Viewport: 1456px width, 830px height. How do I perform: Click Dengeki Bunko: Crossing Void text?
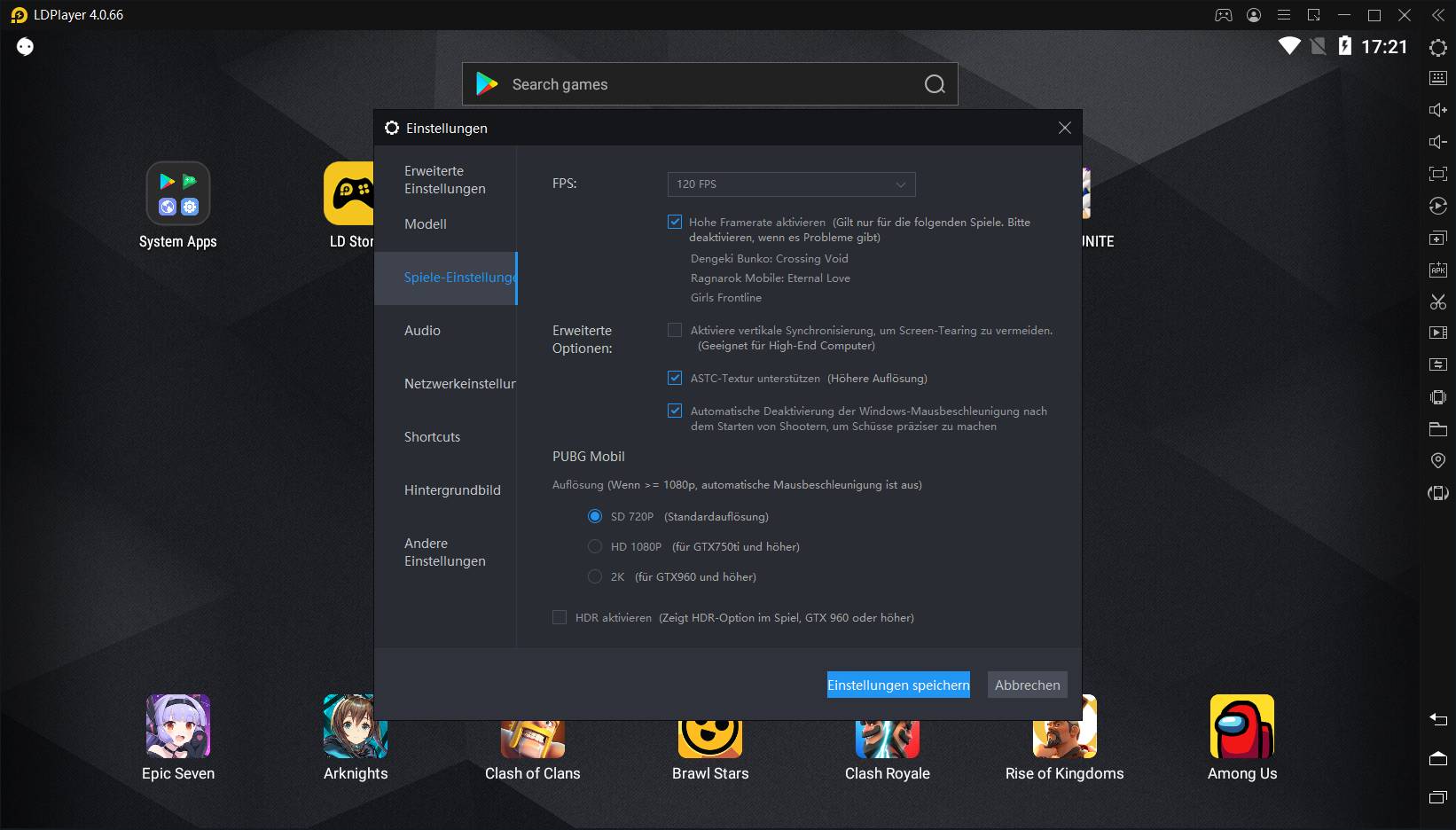770,259
